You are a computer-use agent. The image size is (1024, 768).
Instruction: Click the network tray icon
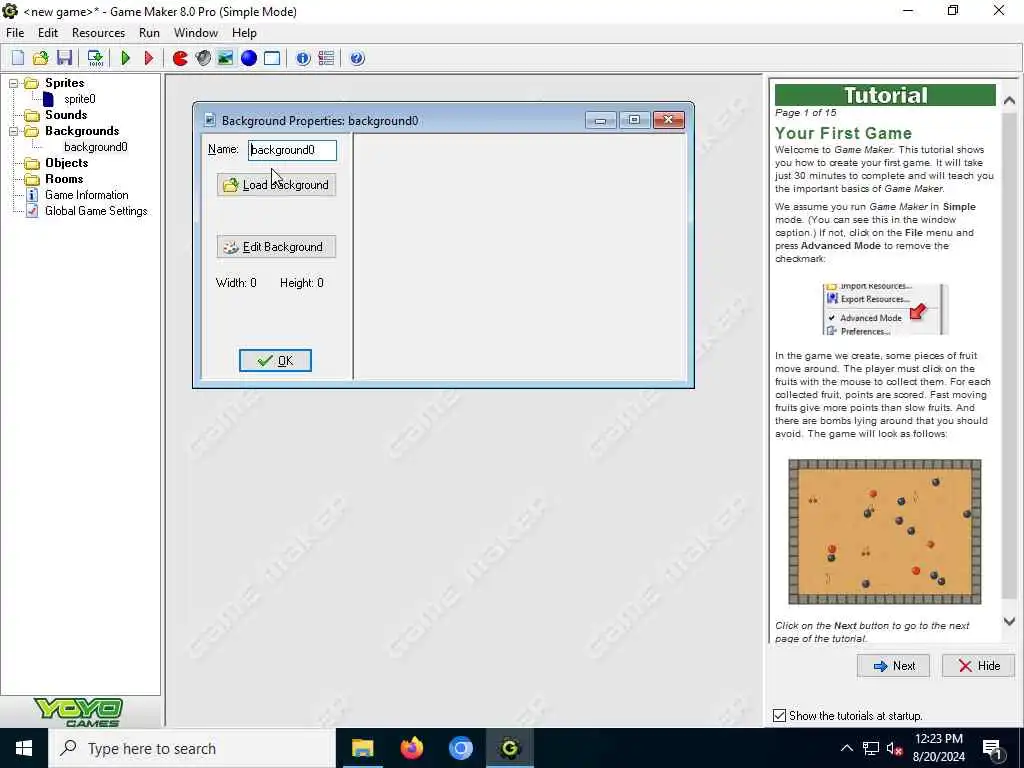pos(871,749)
